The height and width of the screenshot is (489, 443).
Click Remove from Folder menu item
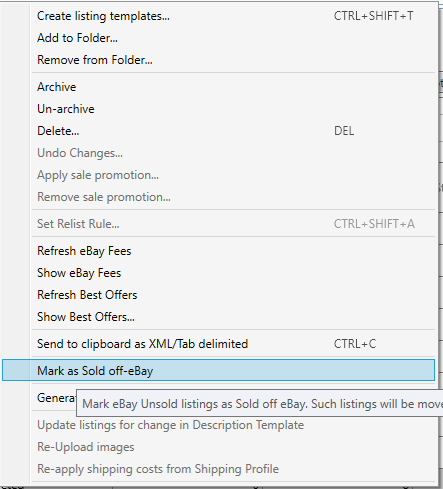[218, 60]
